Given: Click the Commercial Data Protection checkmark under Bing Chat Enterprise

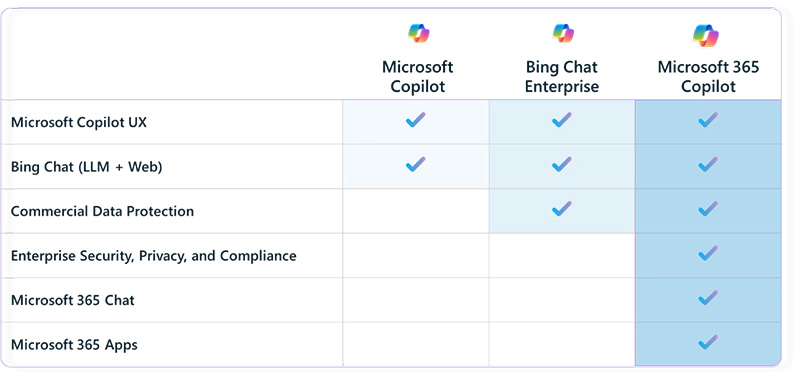Looking at the screenshot, I should 562,209.
